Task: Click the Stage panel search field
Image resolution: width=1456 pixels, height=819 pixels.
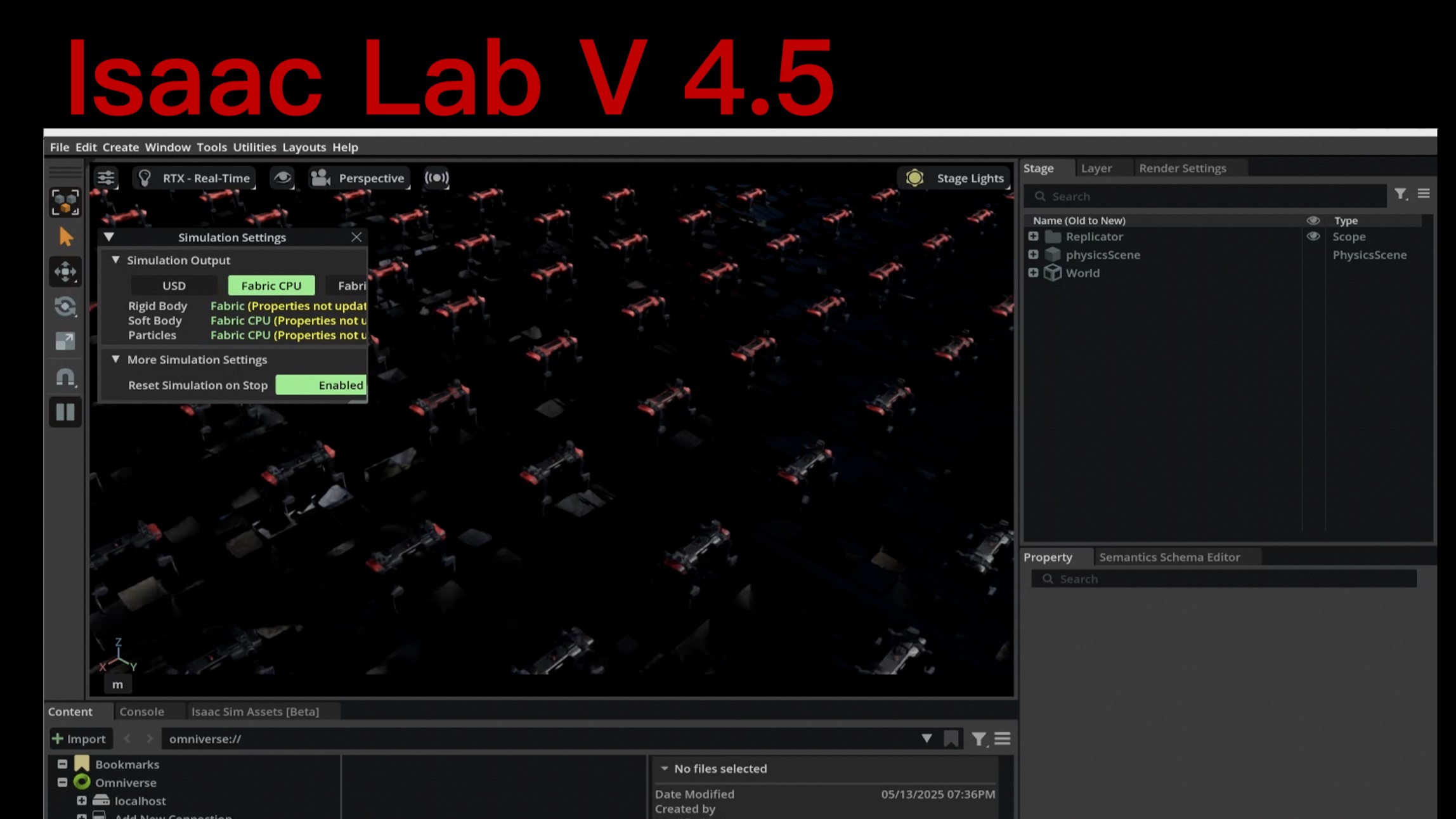Action: click(x=1205, y=196)
